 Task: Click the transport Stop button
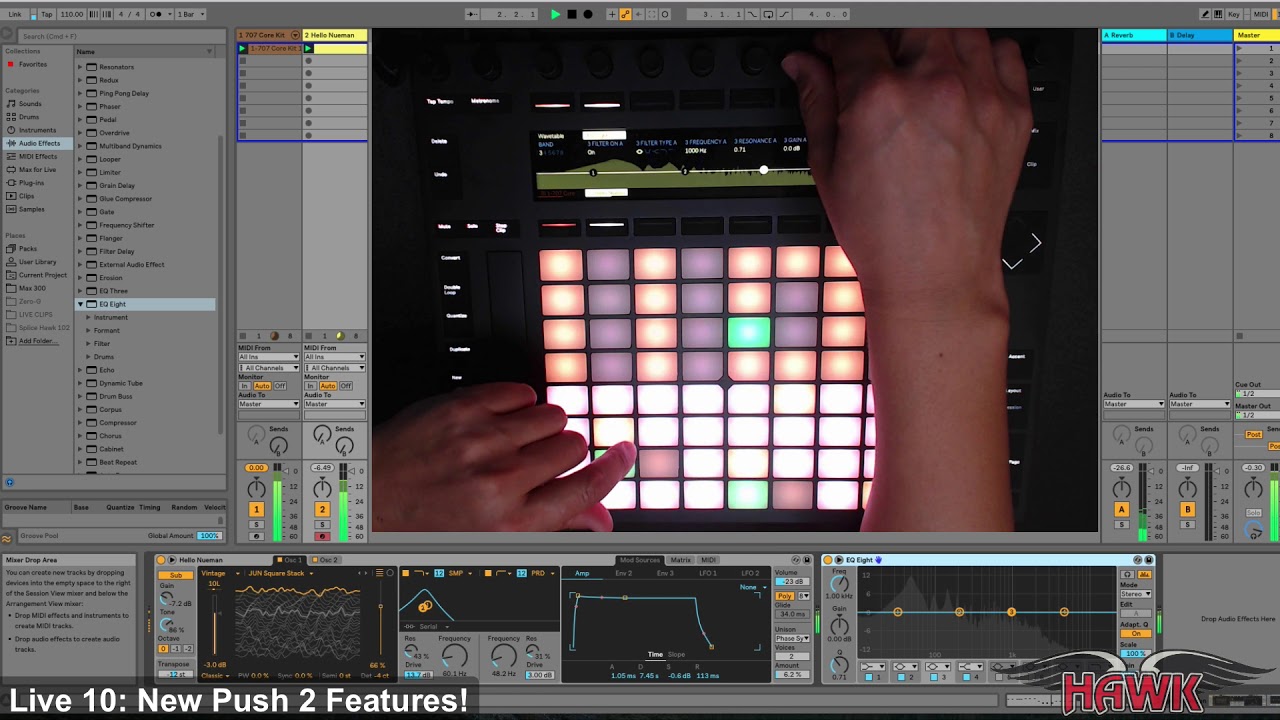[x=571, y=14]
